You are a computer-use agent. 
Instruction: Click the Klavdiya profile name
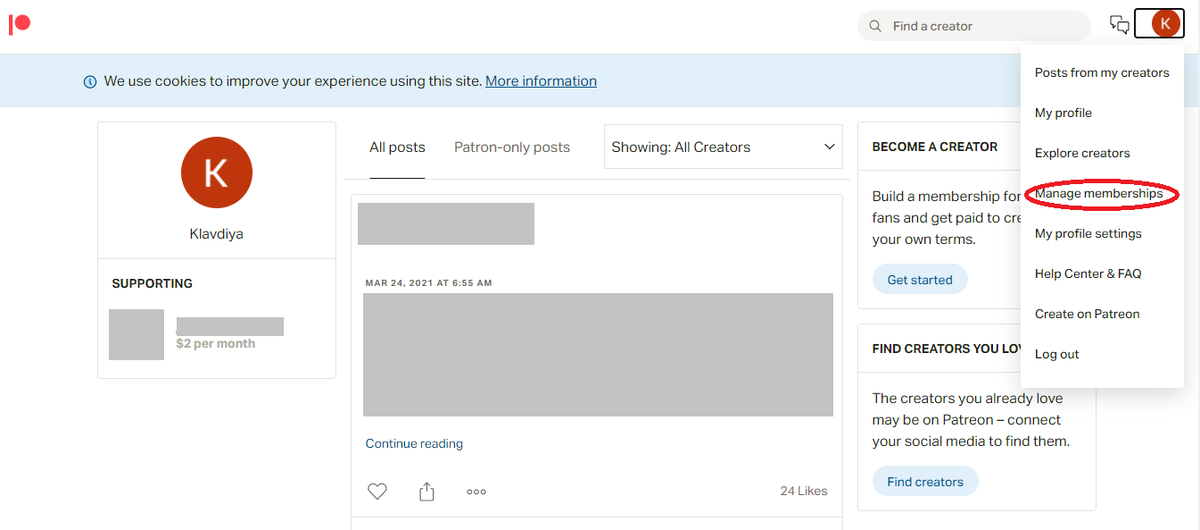(x=216, y=234)
